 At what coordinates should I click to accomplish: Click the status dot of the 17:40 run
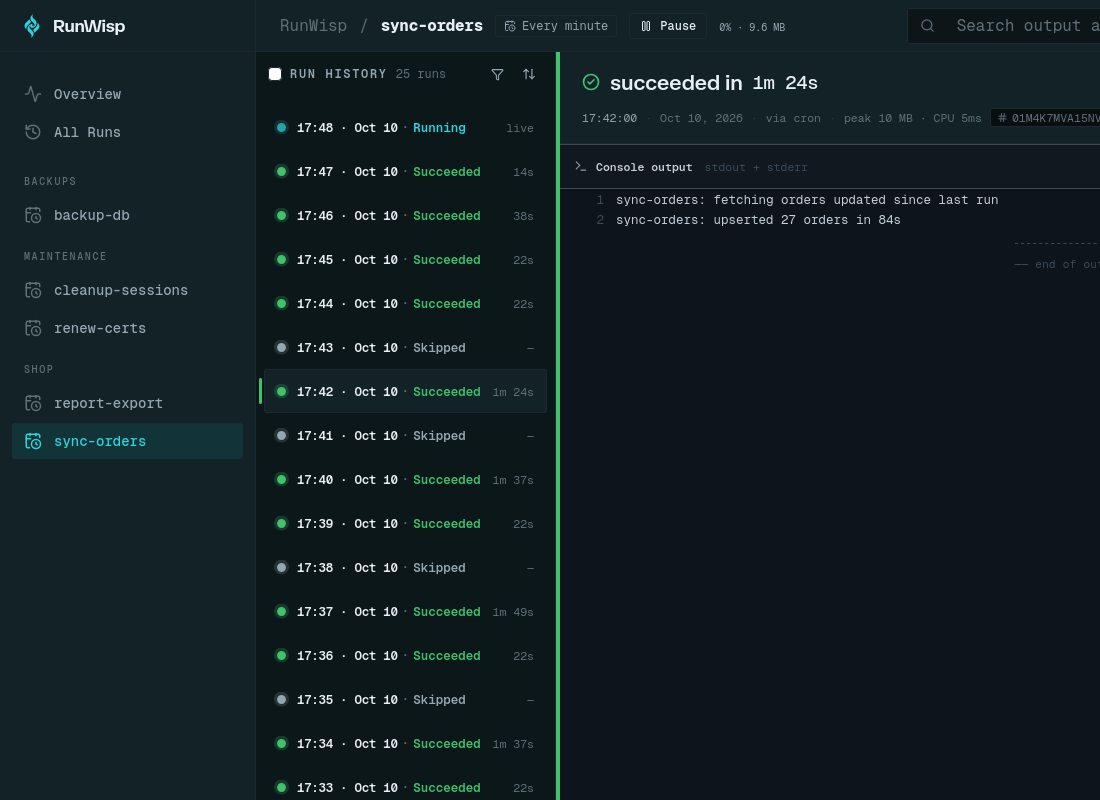tap(281, 479)
